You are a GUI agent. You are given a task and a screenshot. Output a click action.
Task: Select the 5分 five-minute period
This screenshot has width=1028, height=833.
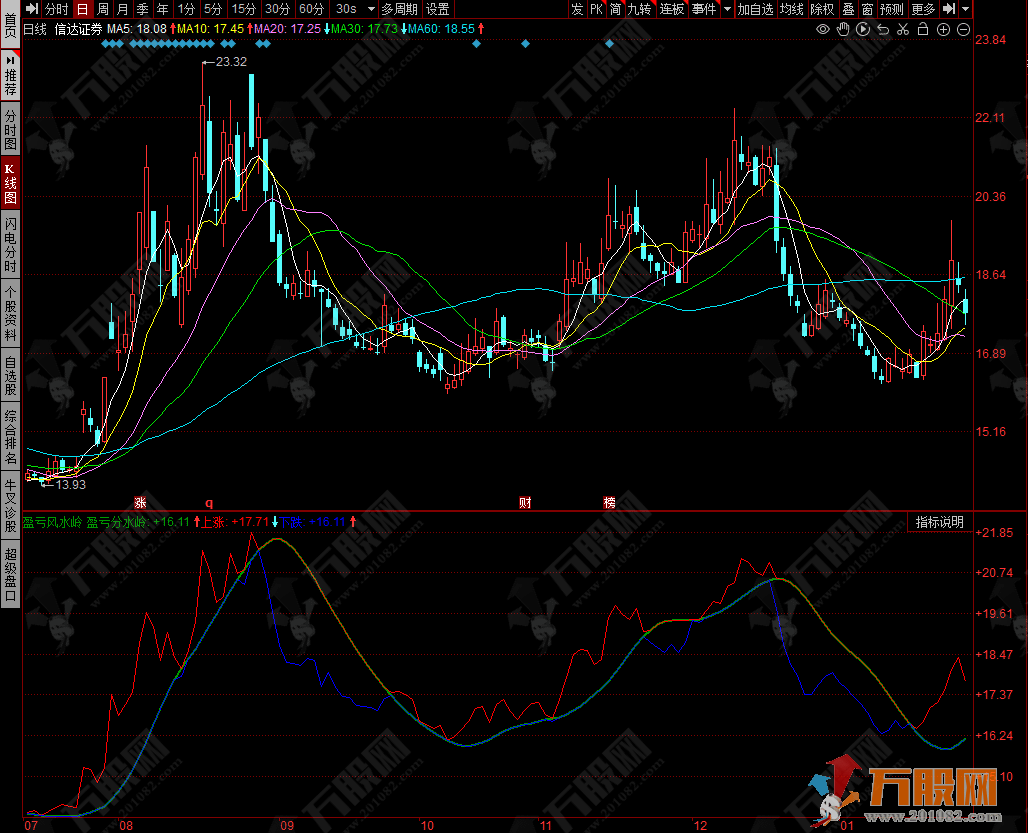(213, 9)
